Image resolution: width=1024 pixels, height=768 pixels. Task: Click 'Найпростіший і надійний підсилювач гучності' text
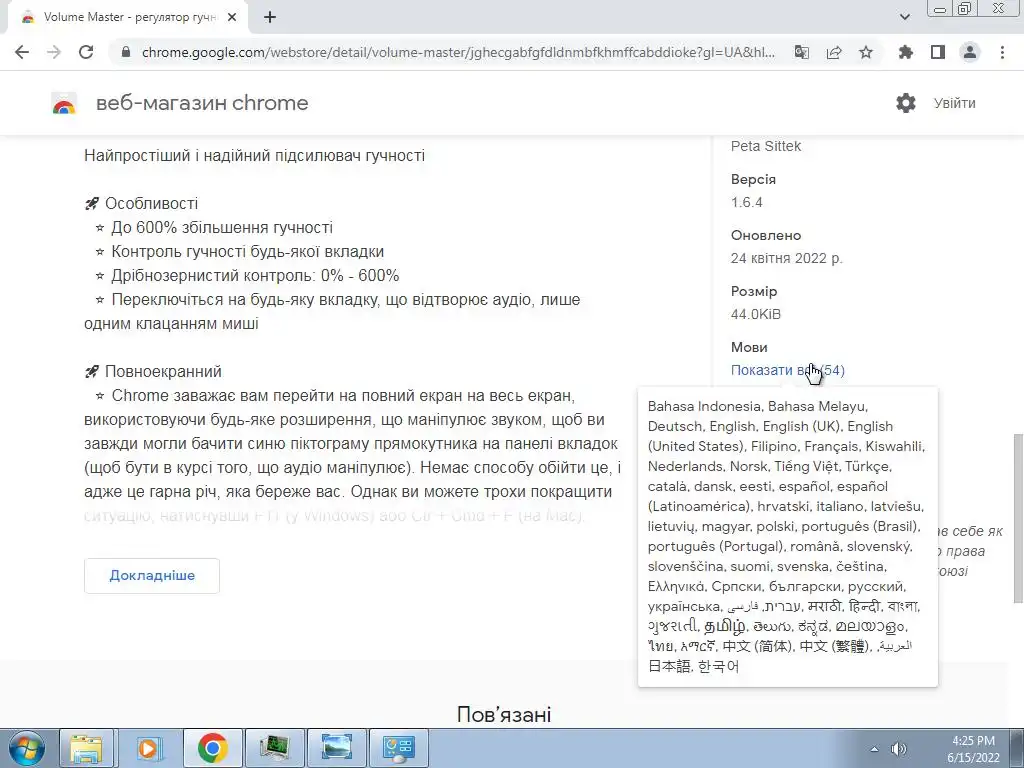pos(255,155)
